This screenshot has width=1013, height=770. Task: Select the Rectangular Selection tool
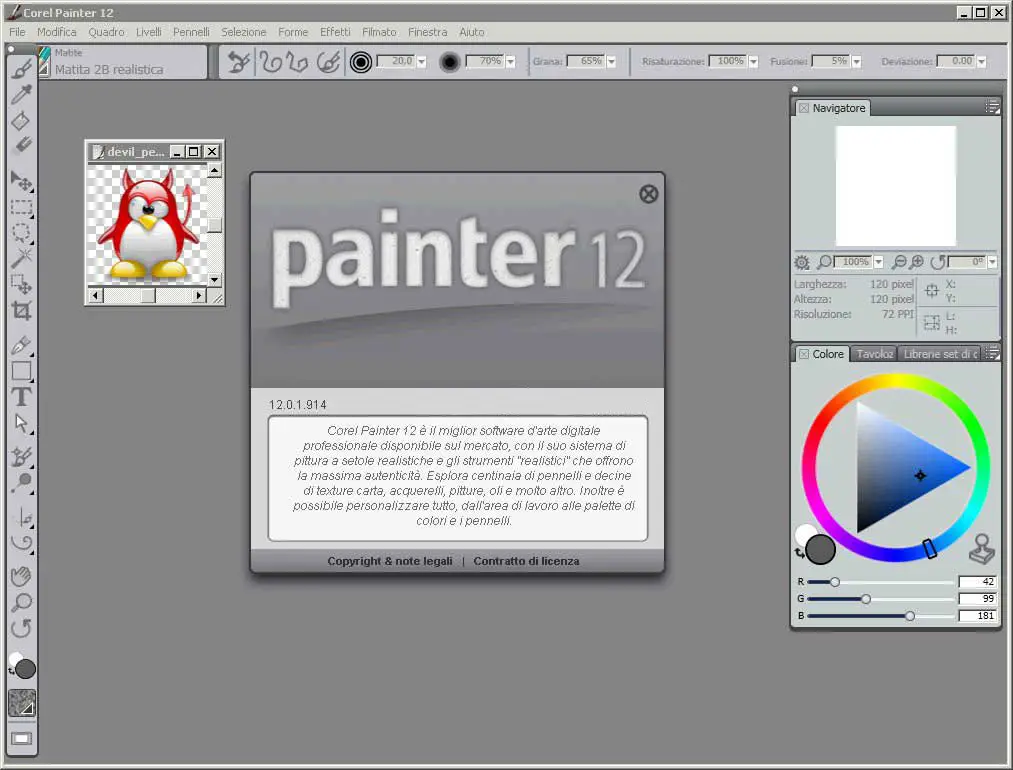pos(21,207)
